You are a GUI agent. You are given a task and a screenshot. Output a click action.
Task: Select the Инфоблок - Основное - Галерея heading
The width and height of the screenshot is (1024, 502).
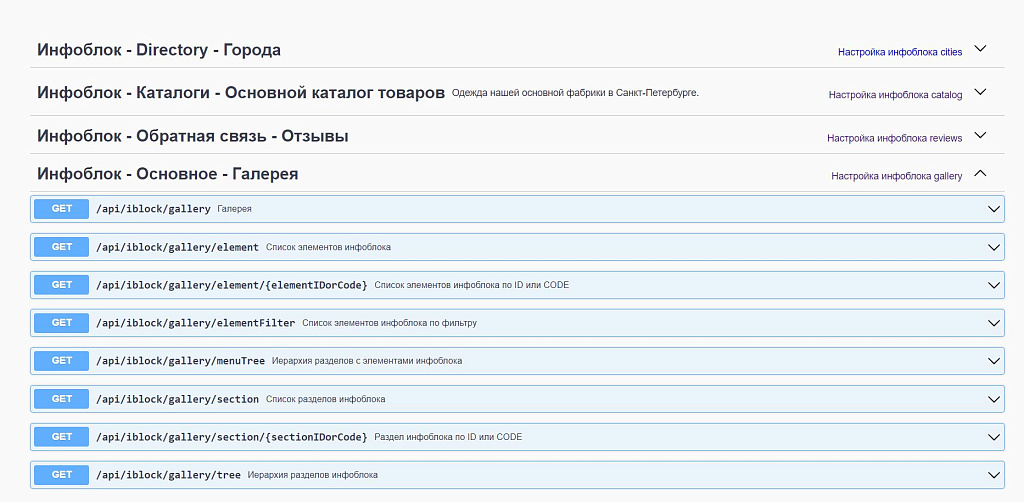(x=167, y=174)
